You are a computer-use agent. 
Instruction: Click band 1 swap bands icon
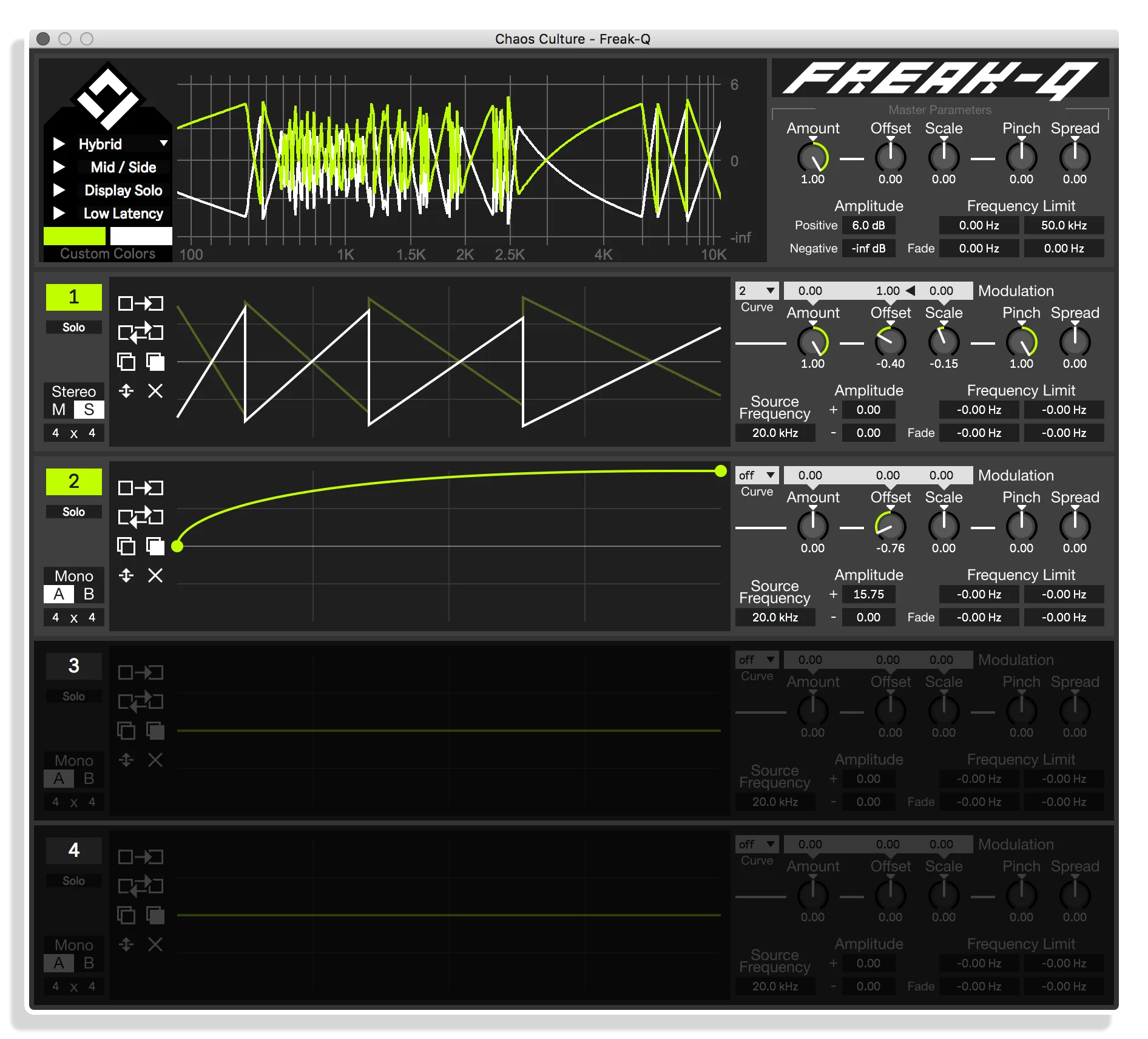pyautogui.click(x=140, y=332)
